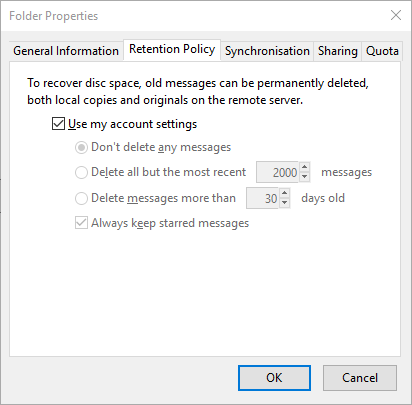Click the Retention Policy tab

pyautogui.click(x=172, y=50)
